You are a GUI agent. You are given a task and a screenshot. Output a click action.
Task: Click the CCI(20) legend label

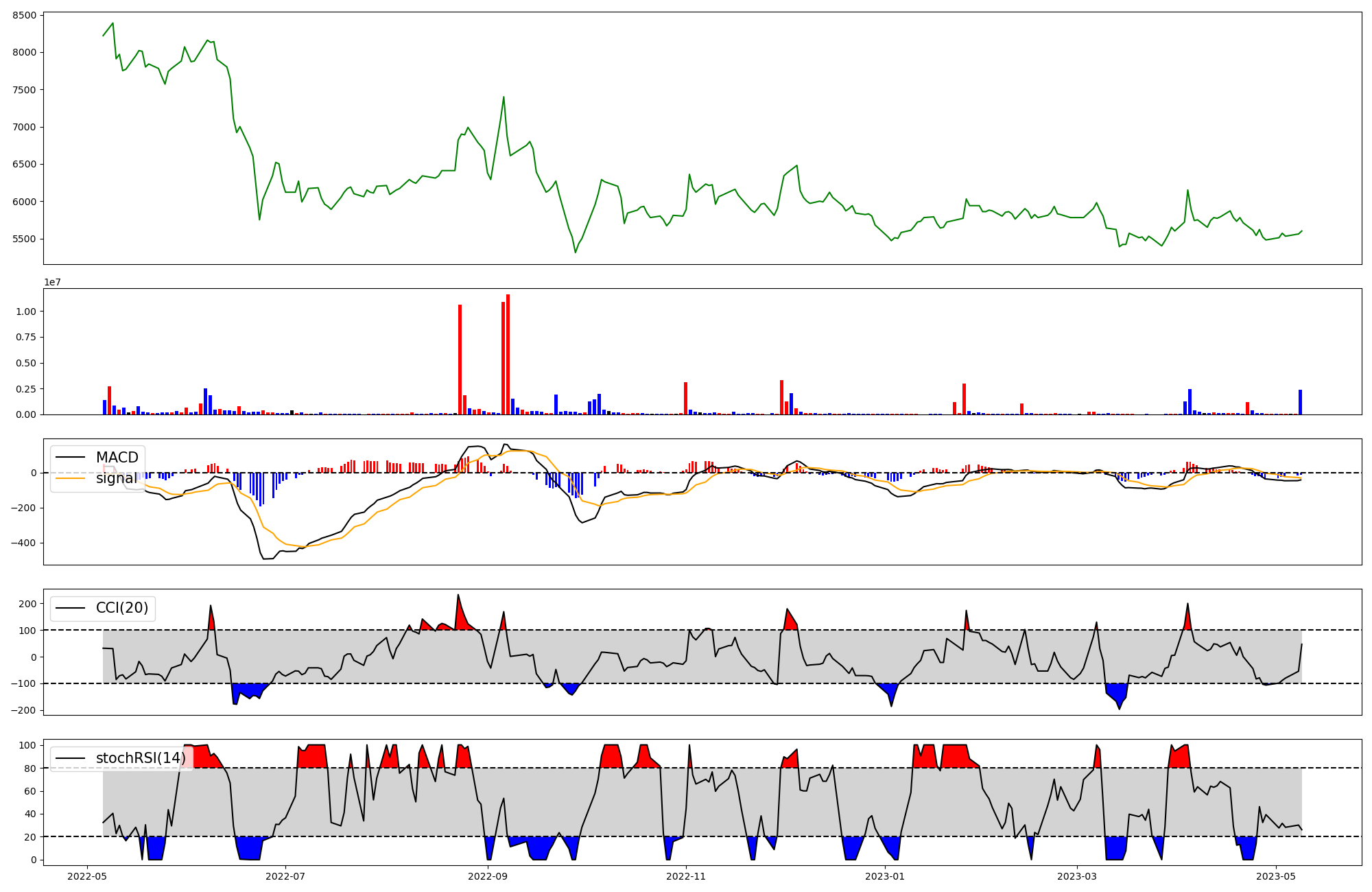point(122,608)
